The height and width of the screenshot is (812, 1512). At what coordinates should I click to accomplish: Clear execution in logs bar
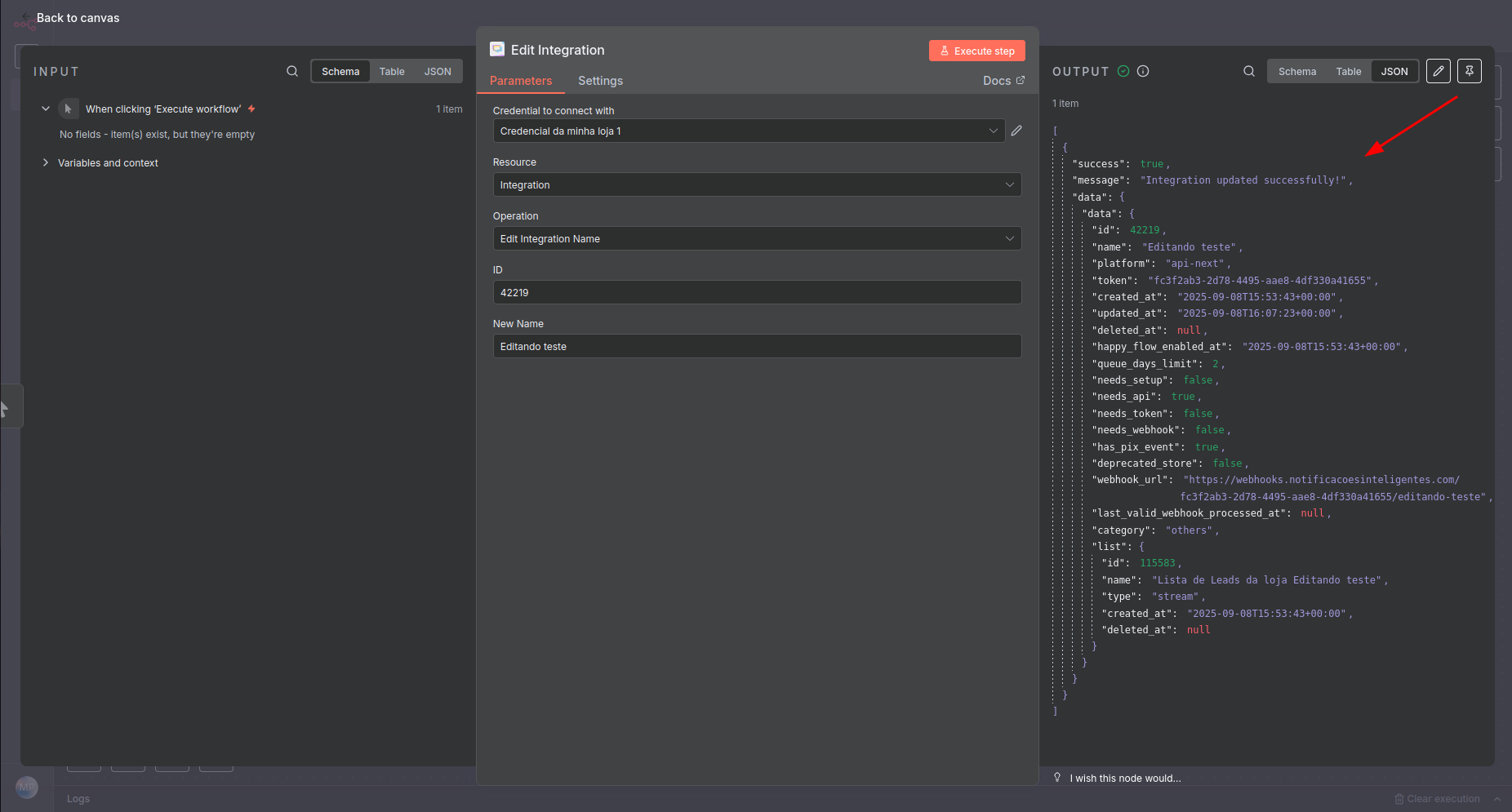pyautogui.click(x=1437, y=799)
